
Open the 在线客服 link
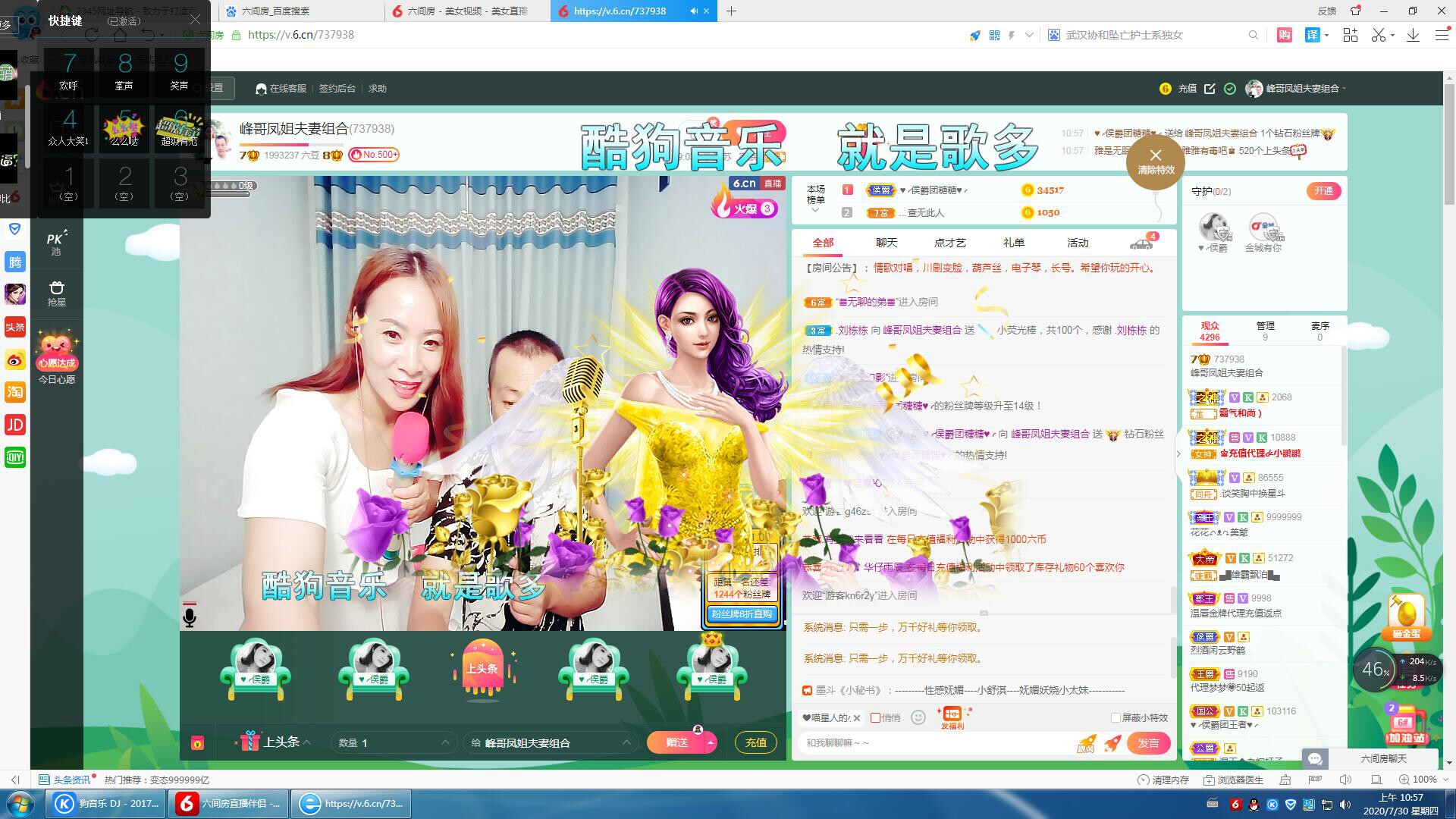tap(281, 89)
